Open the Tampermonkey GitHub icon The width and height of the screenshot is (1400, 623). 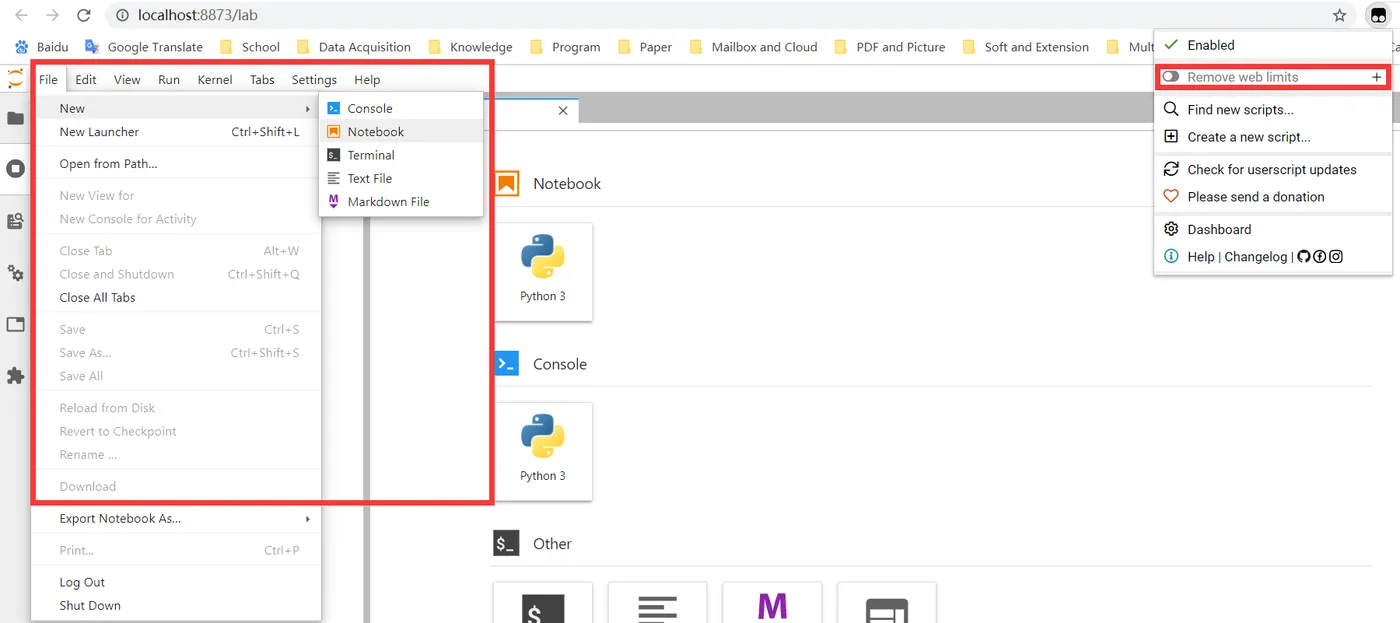tap(1303, 257)
